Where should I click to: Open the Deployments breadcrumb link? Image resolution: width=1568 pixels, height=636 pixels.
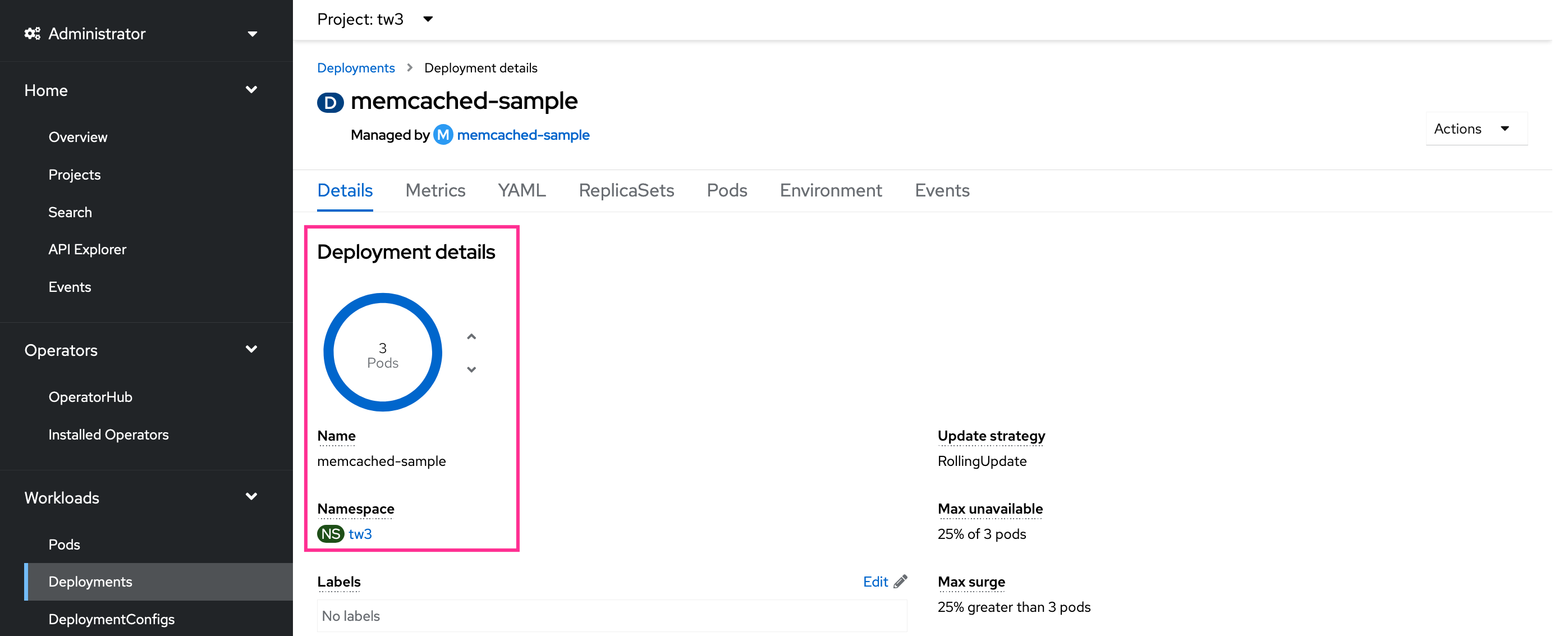pyautogui.click(x=355, y=67)
